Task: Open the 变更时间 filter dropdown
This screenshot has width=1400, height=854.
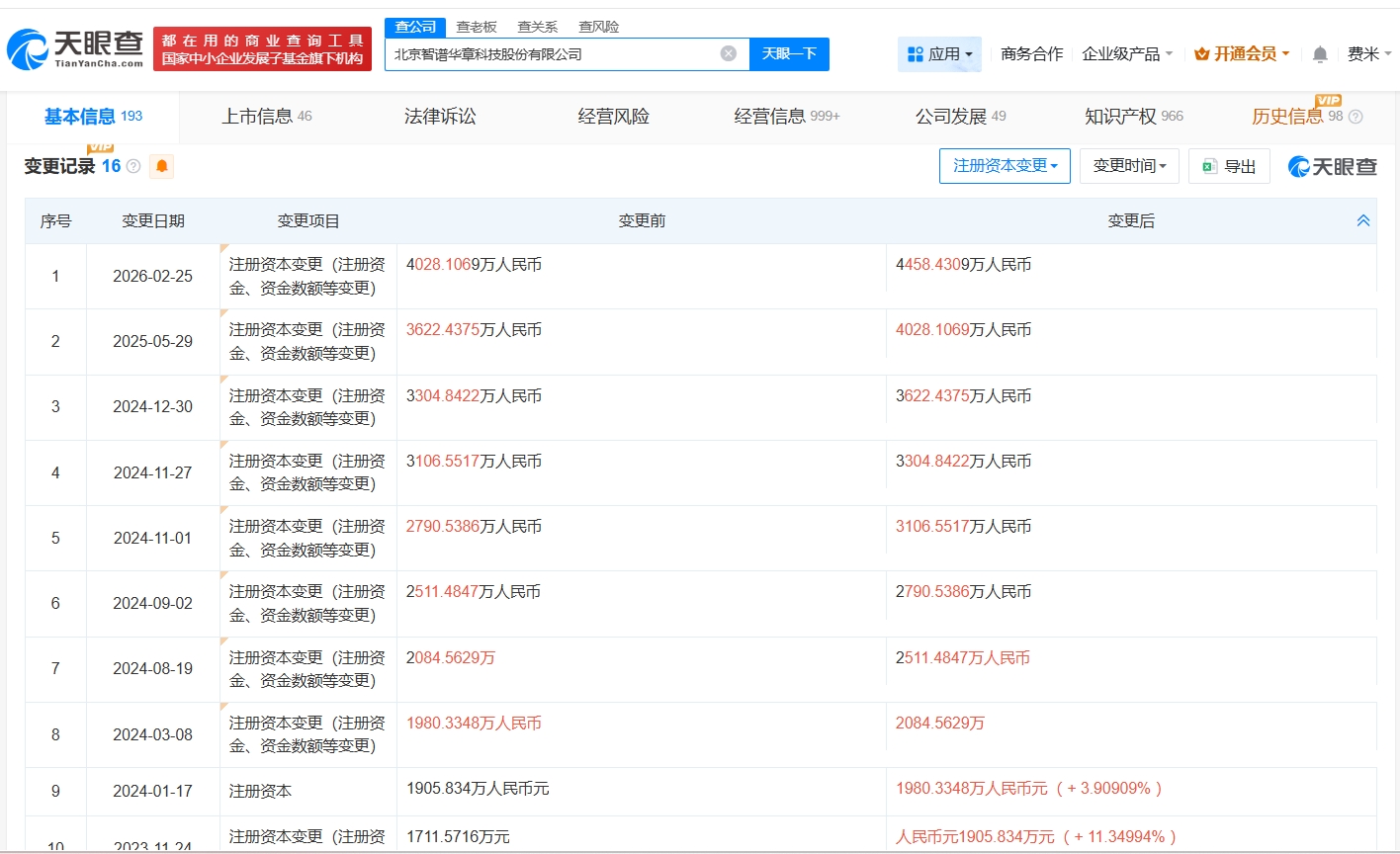Action: [x=1129, y=166]
